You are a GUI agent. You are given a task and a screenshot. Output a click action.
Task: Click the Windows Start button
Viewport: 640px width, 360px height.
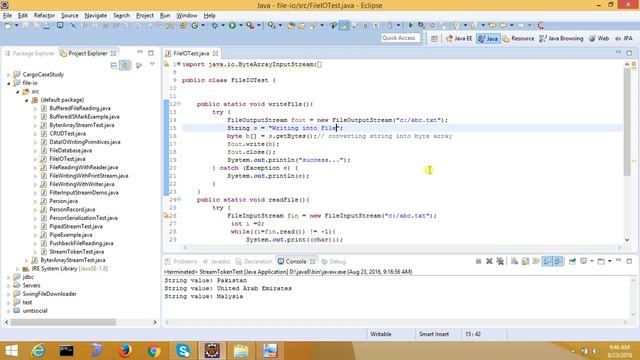11,351
